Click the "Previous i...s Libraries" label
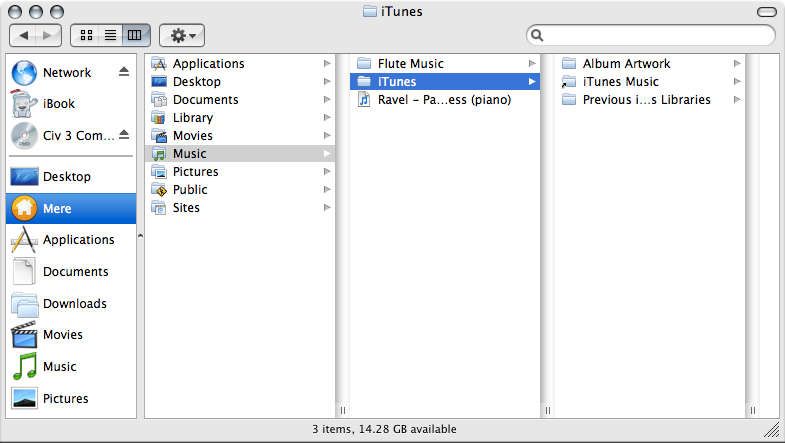 click(x=646, y=100)
